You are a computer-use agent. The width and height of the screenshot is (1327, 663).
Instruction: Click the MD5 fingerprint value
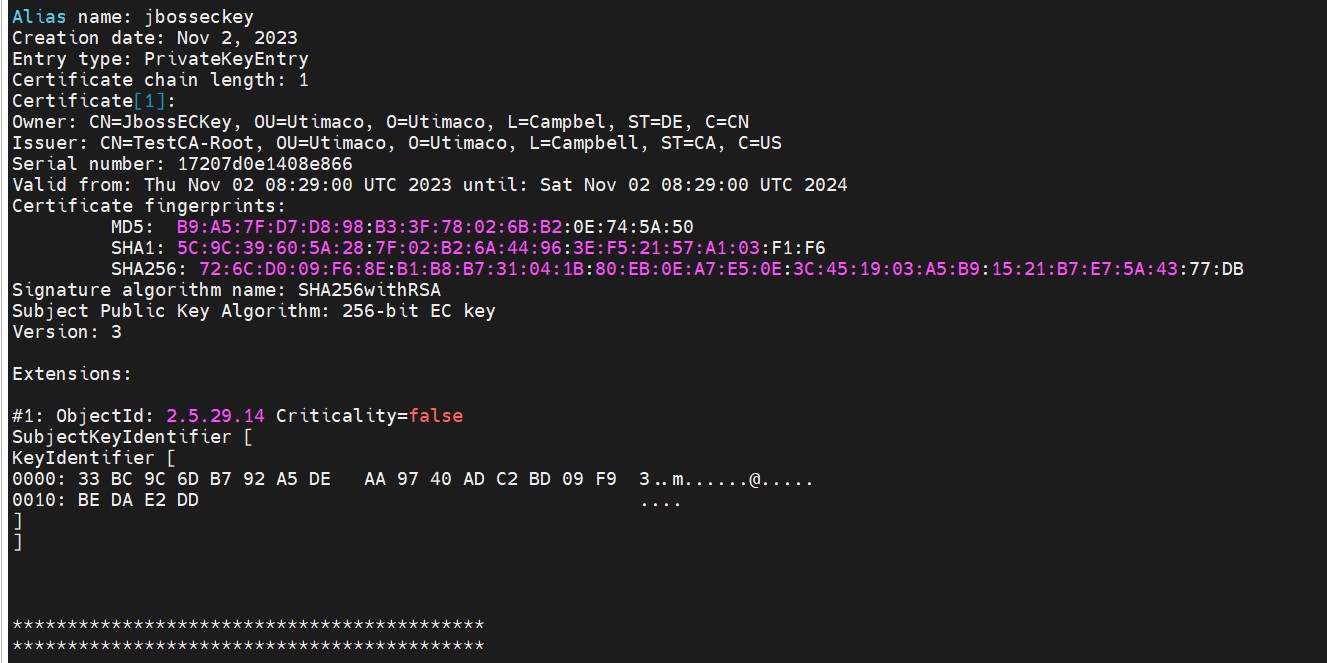click(435, 227)
